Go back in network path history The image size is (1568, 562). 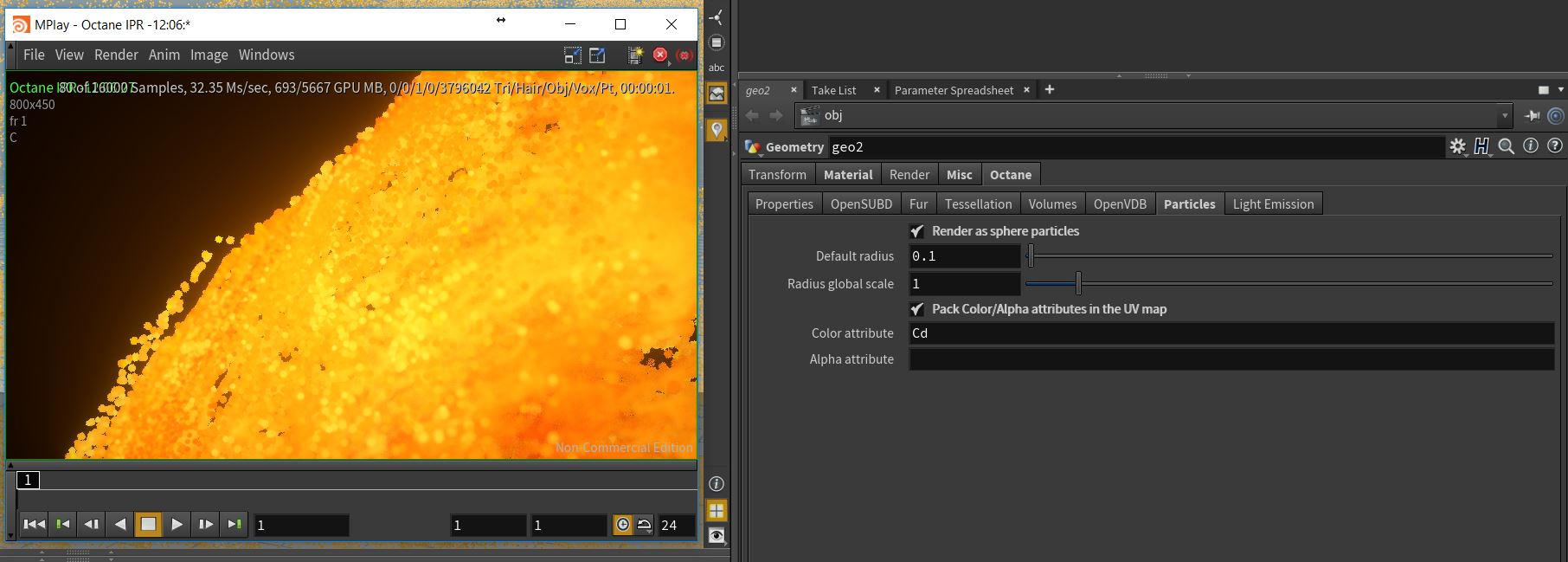[752, 115]
